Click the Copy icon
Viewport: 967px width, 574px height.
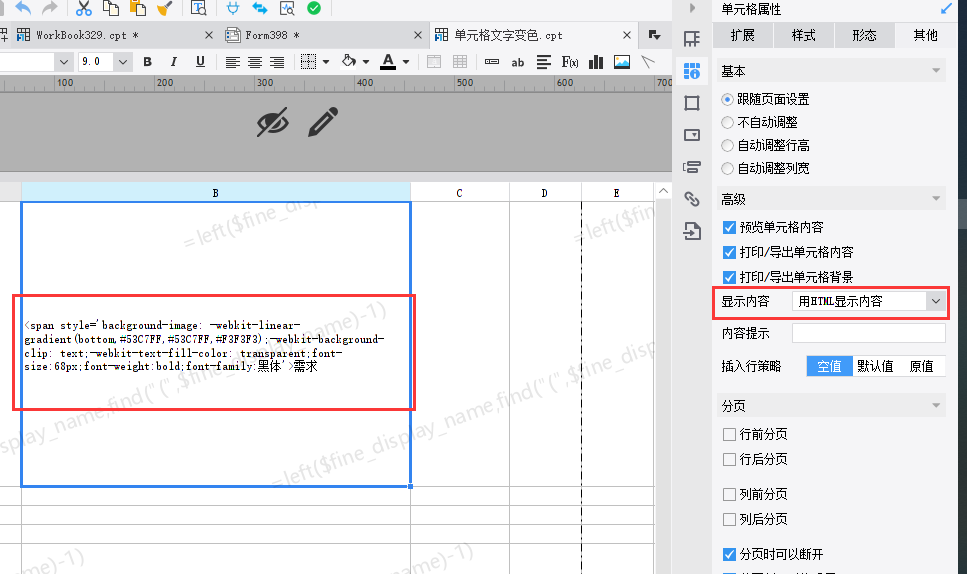pos(111,8)
